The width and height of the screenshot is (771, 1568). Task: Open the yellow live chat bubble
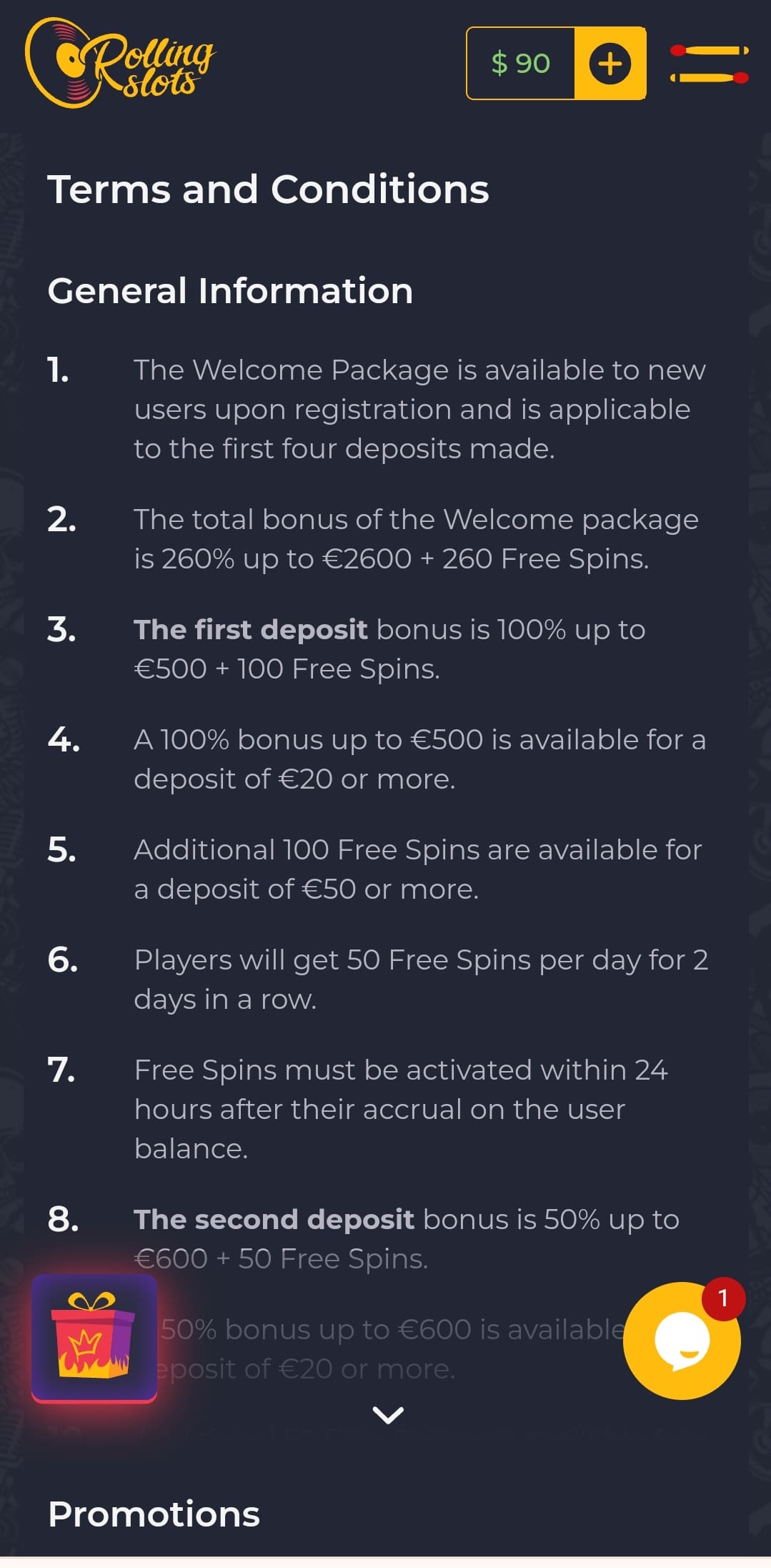[x=682, y=1341]
